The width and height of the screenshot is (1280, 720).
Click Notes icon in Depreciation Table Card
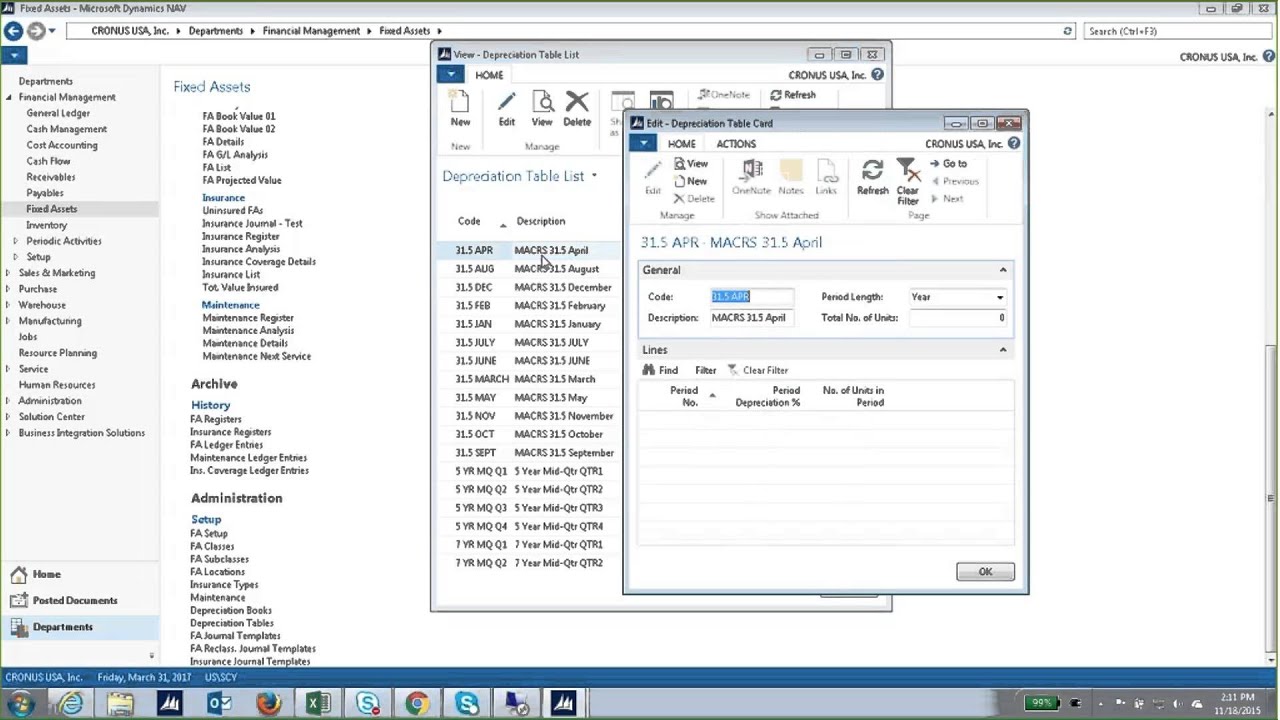(x=791, y=177)
